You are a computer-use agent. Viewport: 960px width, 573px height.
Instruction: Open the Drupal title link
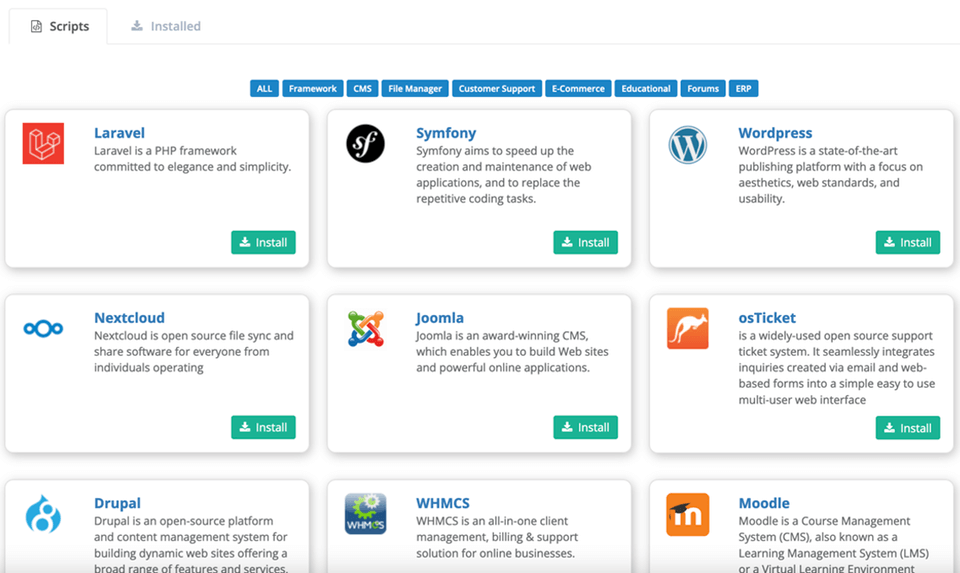click(117, 503)
